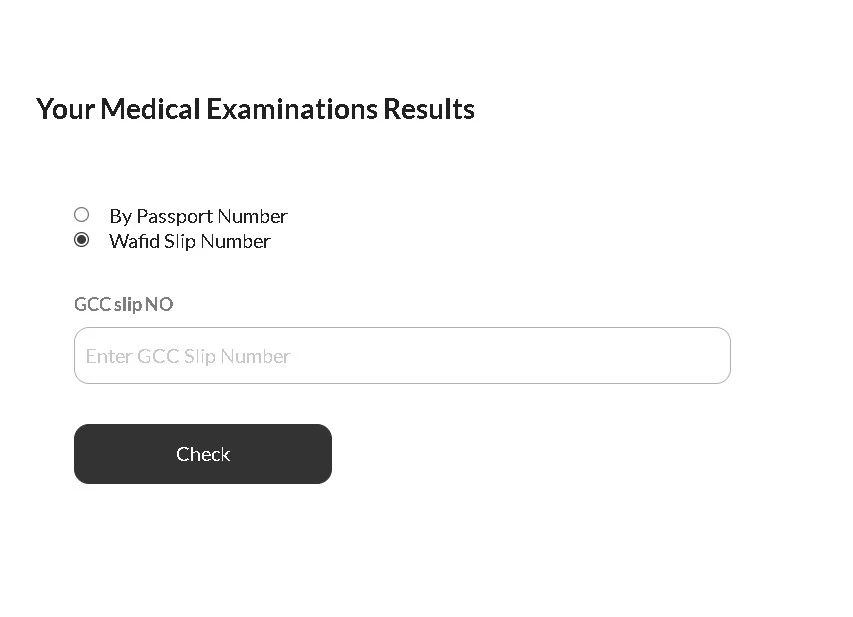Click the Your Medical Examinations Results heading
This screenshot has height=617, width=853.
click(255, 109)
